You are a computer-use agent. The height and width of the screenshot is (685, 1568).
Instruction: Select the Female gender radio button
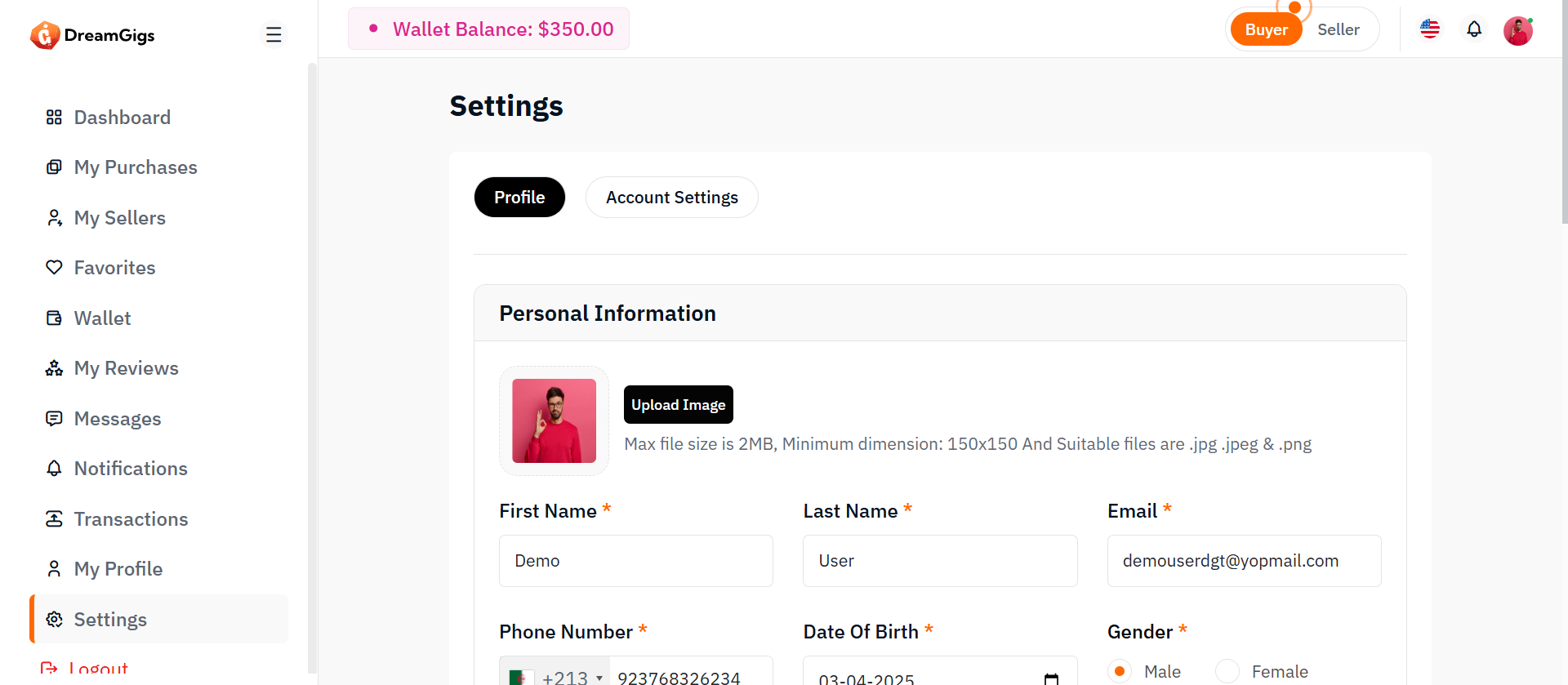pyautogui.click(x=1227, y=671)
